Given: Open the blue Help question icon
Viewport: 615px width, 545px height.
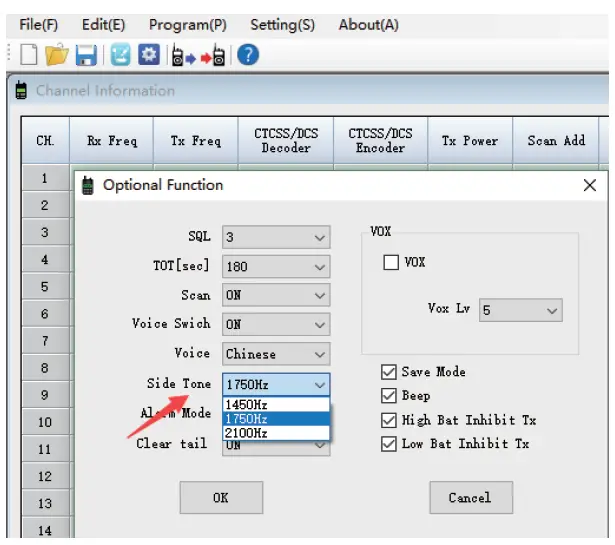Looking at the screenshot, I should pos(248,55).
